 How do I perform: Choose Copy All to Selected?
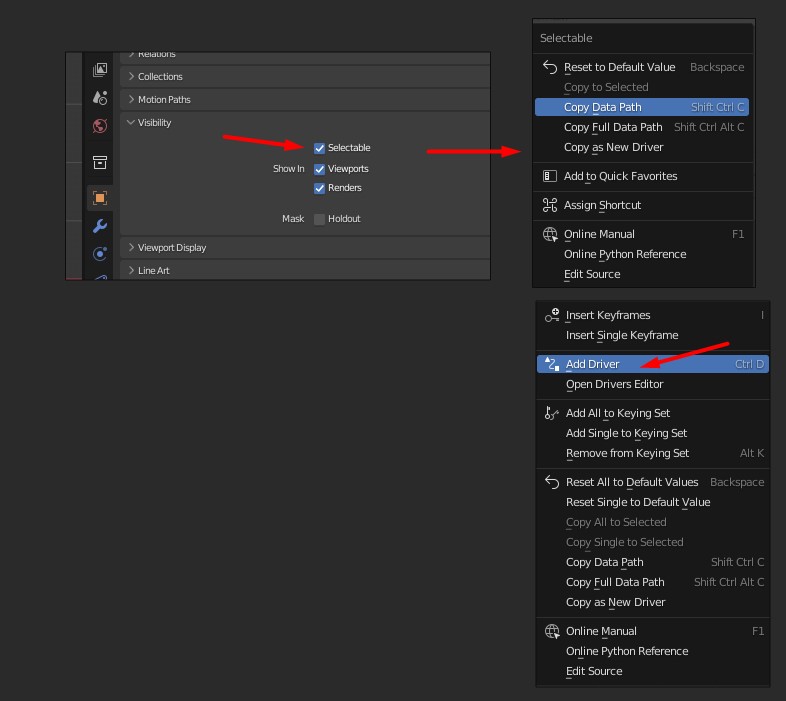pyautogui.click(x=653, y=522)
